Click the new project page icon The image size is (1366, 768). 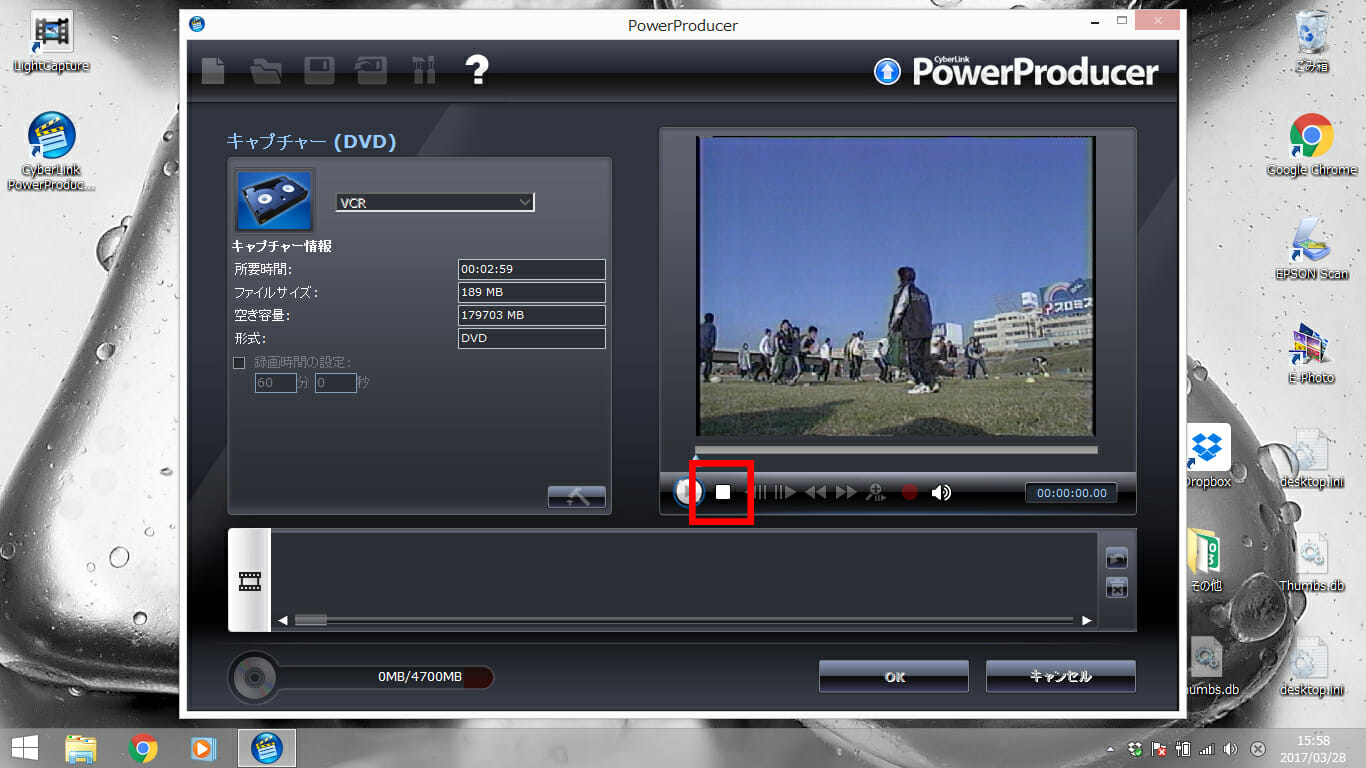(213, 70)
